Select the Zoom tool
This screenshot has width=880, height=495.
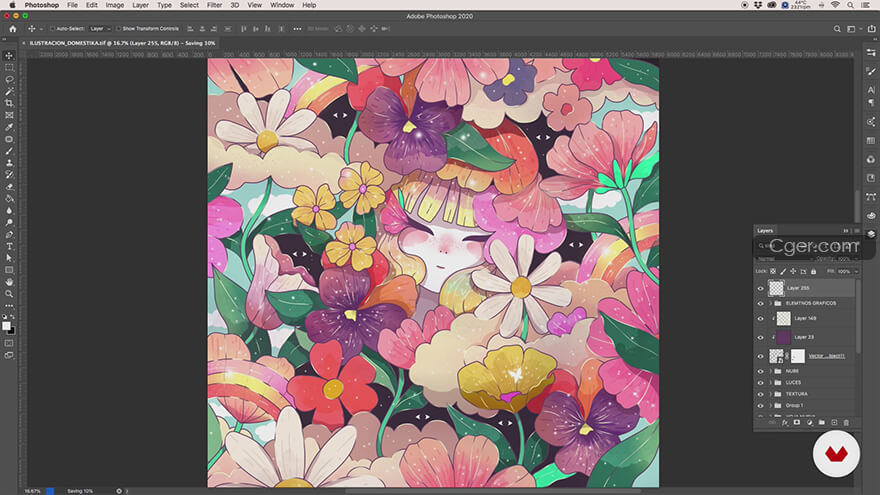click(x=9, y=294)
